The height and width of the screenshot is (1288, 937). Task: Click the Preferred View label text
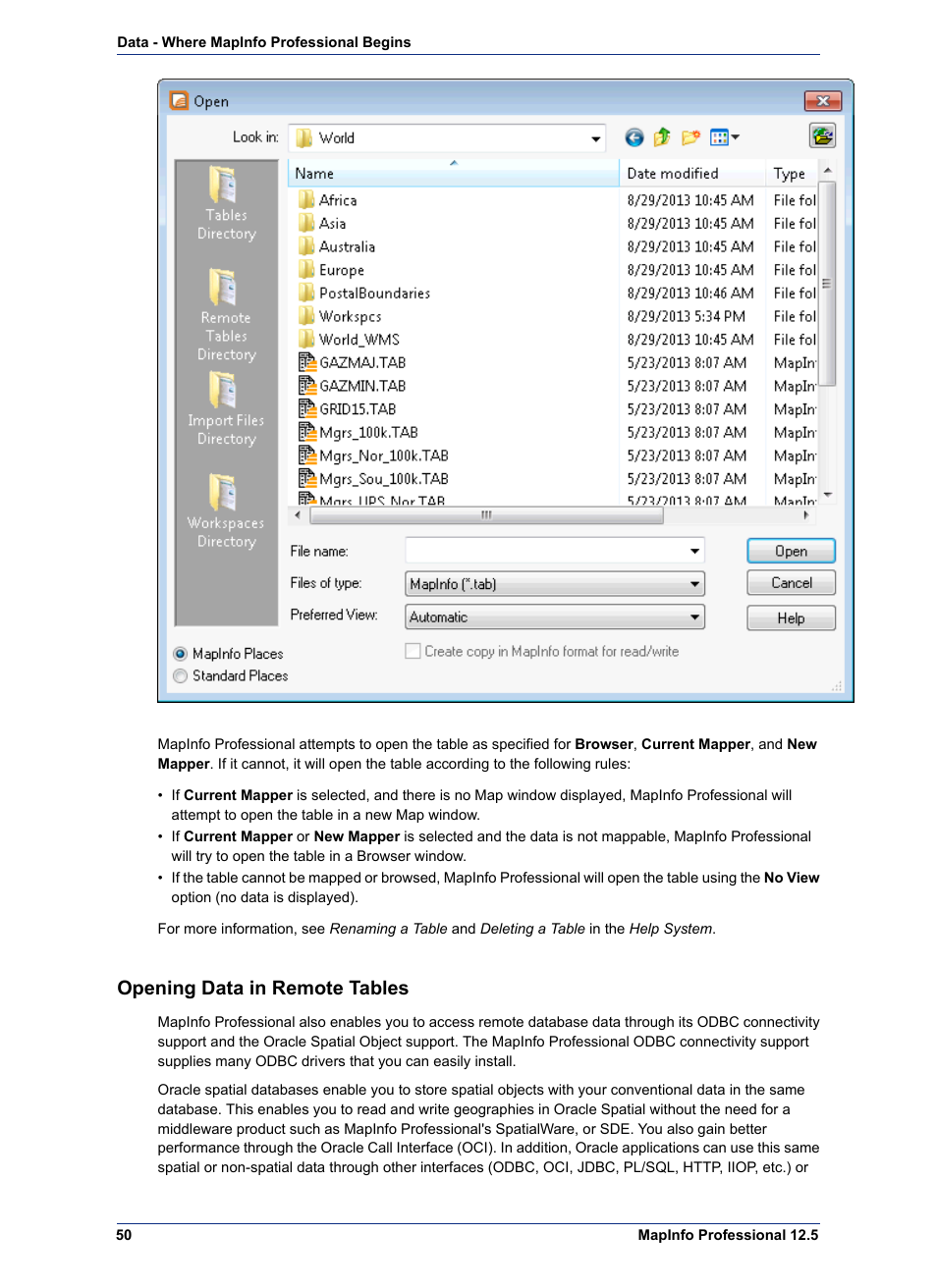(x=333, y=615)
